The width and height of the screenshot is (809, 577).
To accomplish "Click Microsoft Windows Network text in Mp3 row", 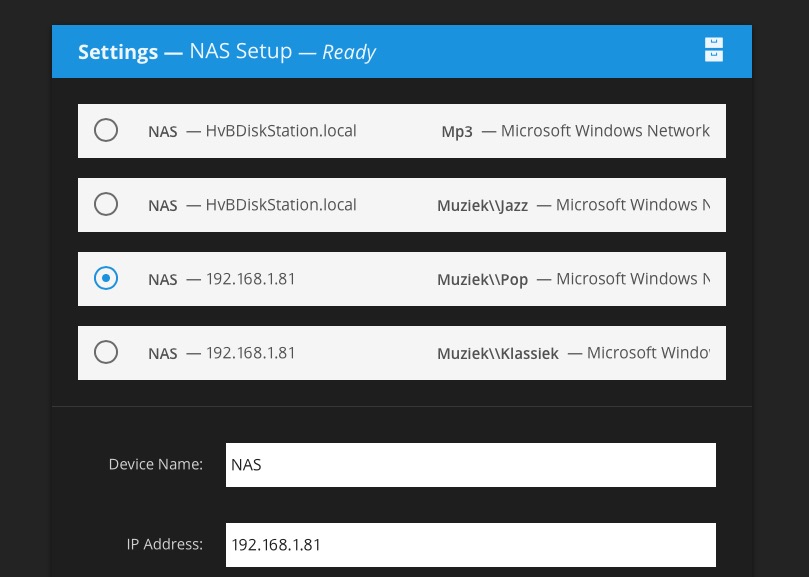I will click(x=605, y=131).
